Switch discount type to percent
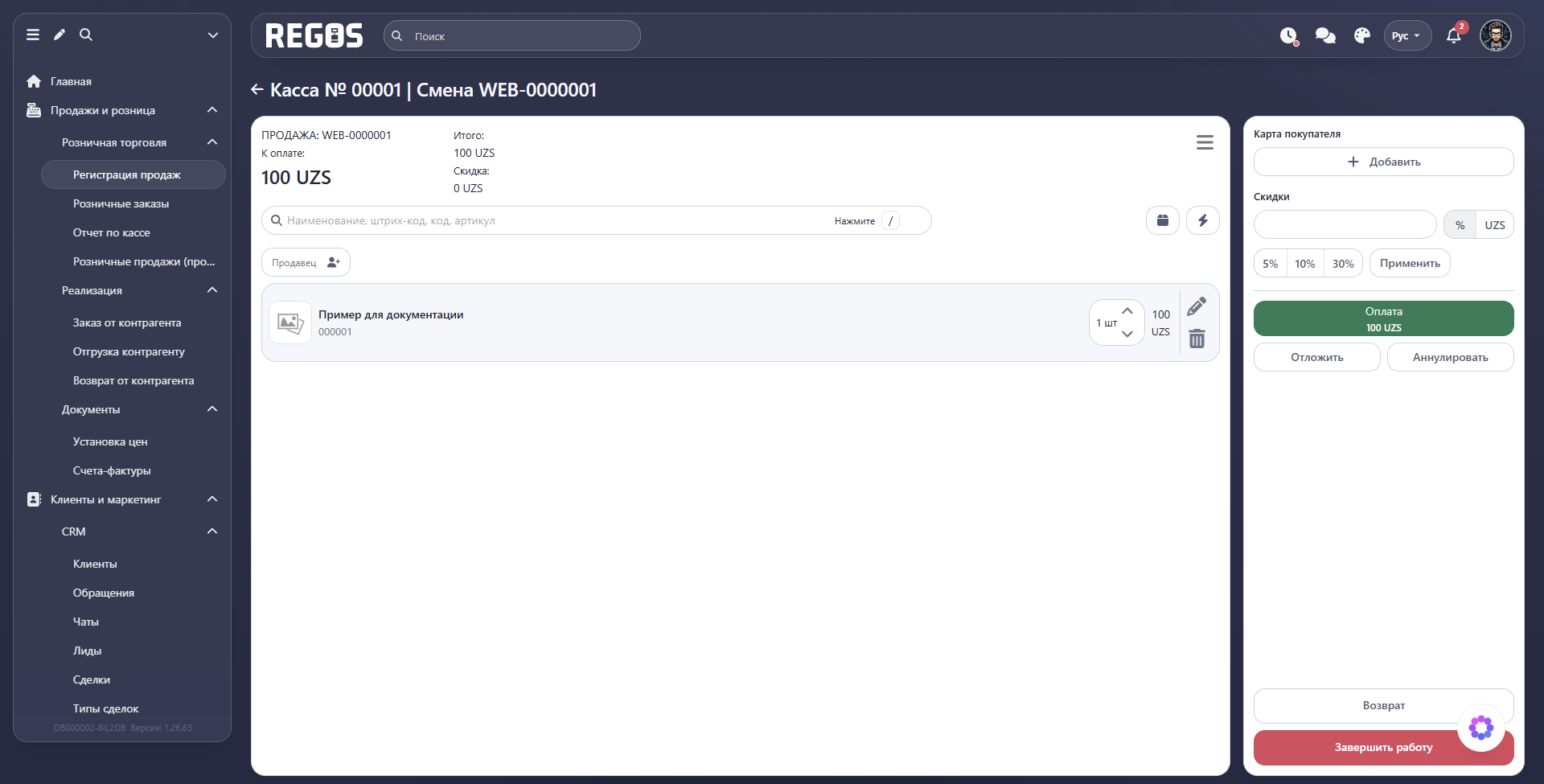This screenshot has width=1544, height=784. [x=1460, y=225]
